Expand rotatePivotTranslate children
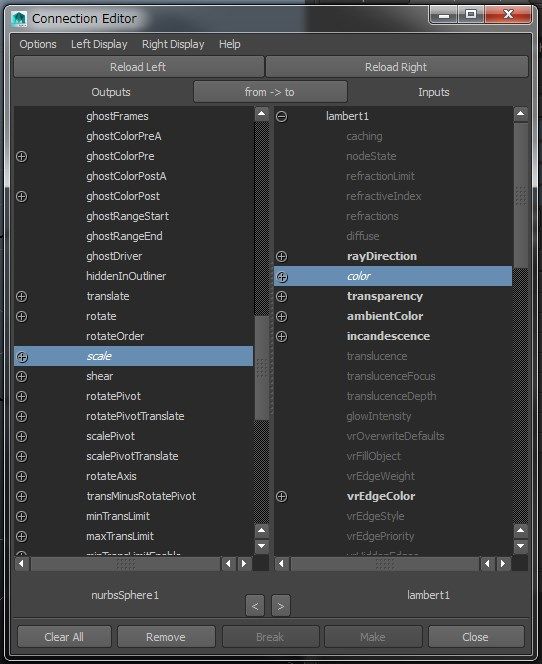The height and width of the screenshot is (664, 542). 22,416
